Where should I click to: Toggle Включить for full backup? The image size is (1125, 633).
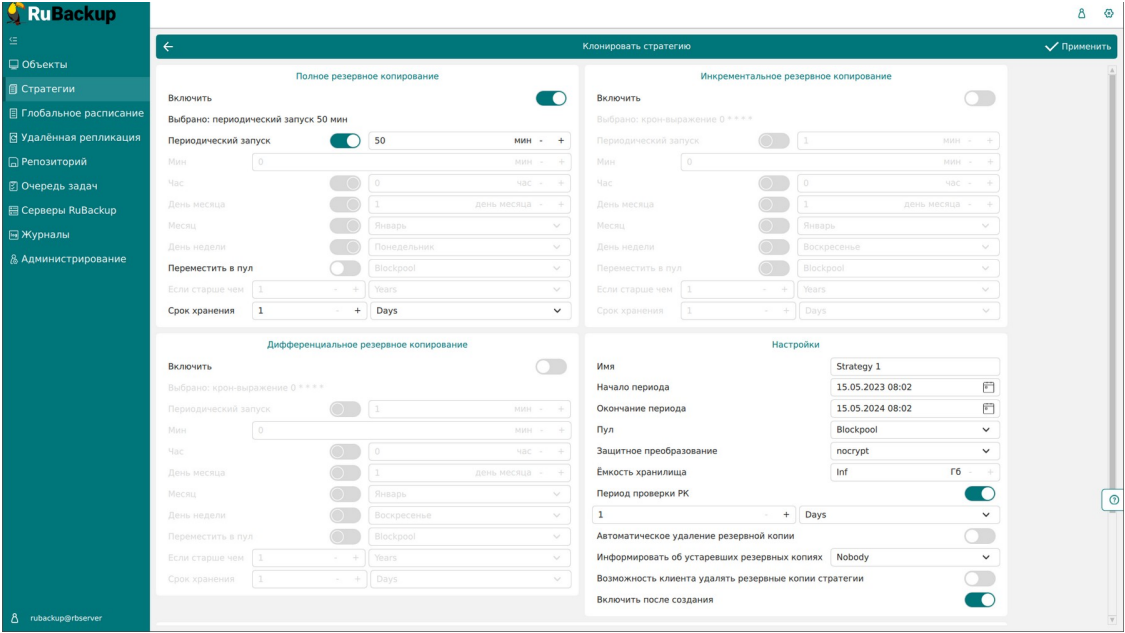coord(551,98)
